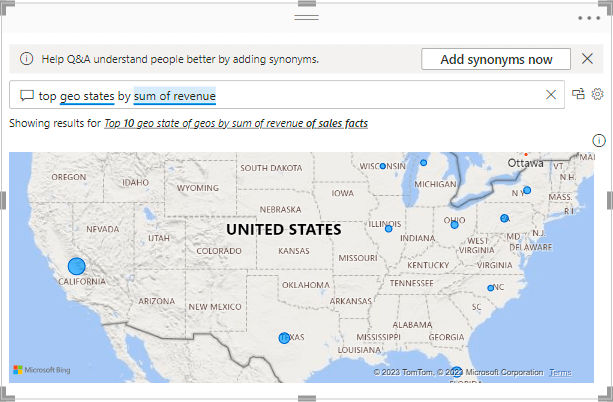Screen dimensions: 613x402
Task: Select the Wisconsin bubble on map
Action: pos(383,166)
